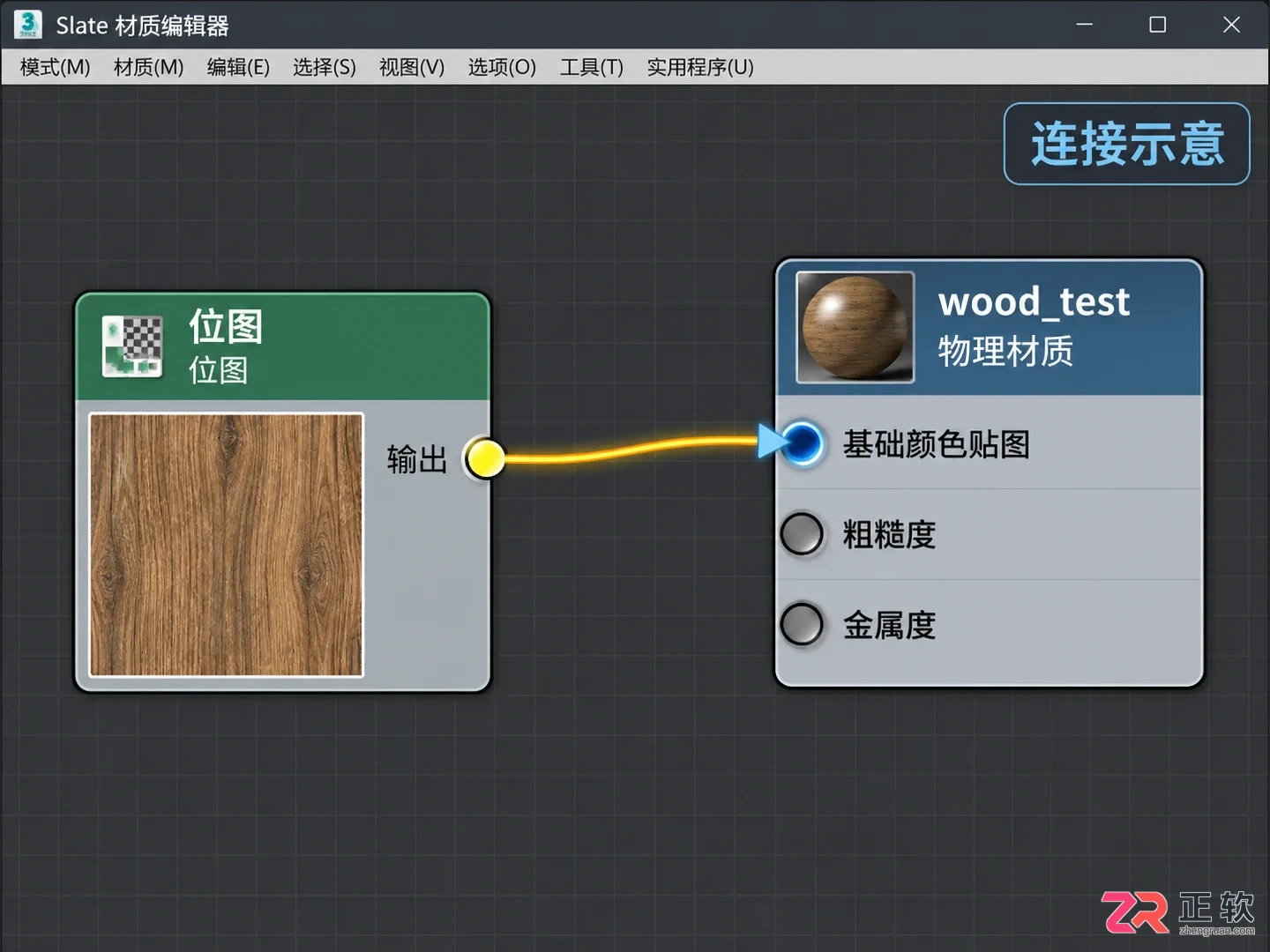Viewport: 1270px width, 952px height.
Task: Select the 位图 node title bar
Action: [282, 346]
